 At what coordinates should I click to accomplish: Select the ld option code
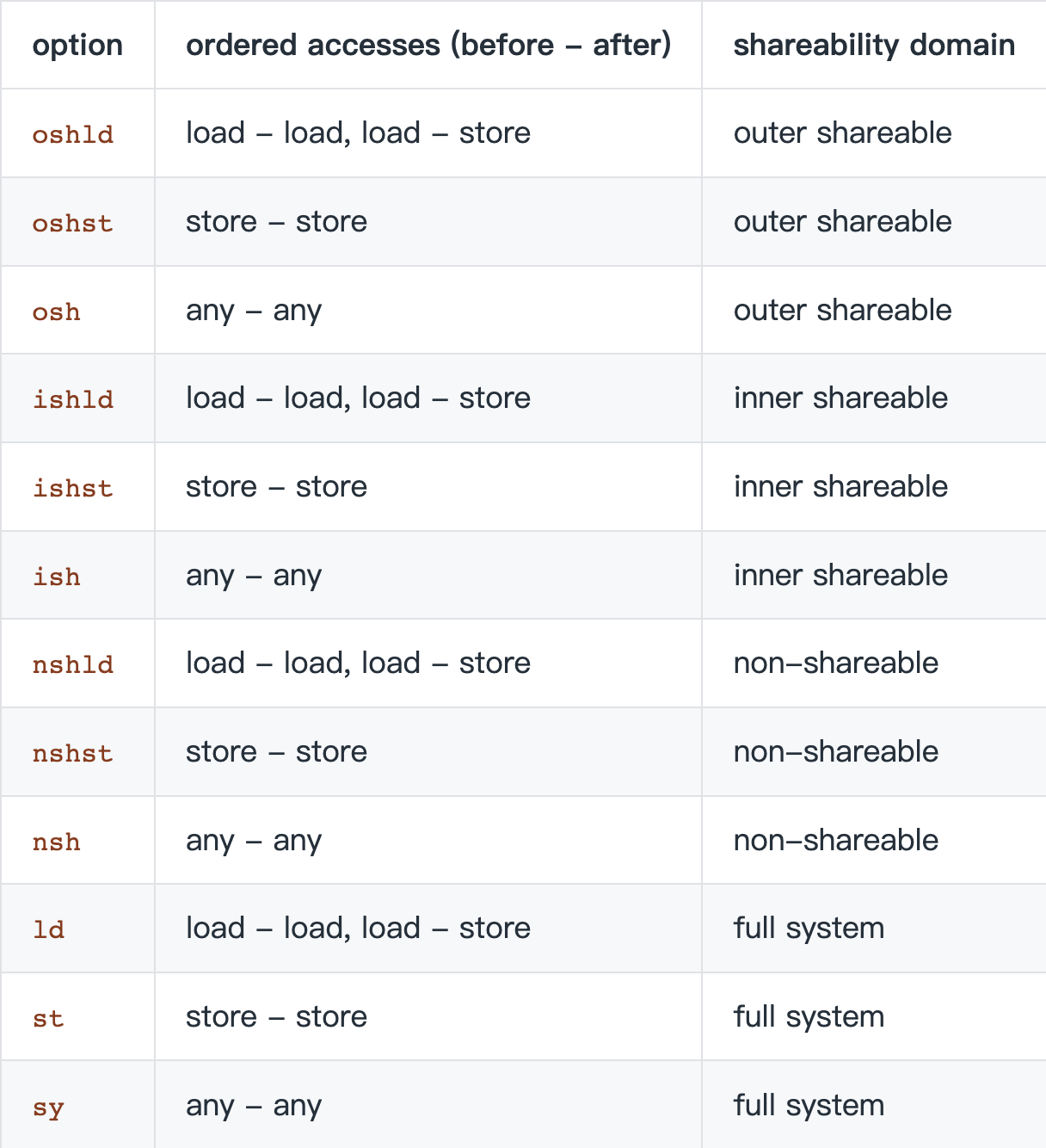pyautogui.click(x=49, y=929)
